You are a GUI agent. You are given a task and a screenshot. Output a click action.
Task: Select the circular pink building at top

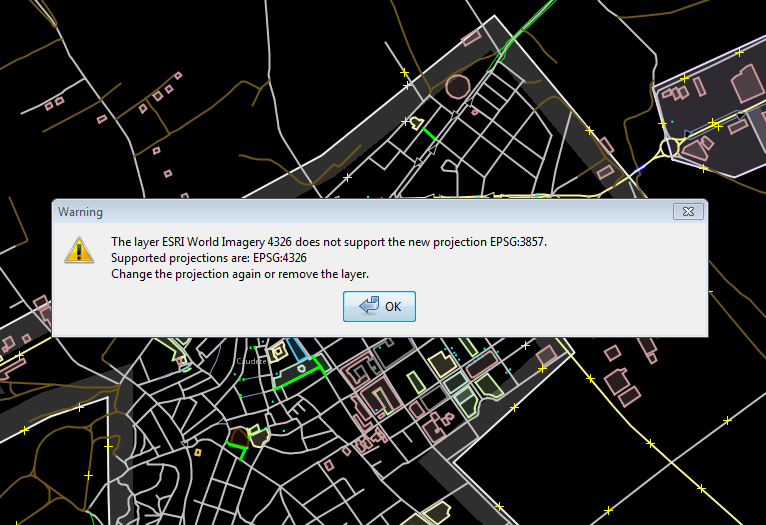[458, 85]
